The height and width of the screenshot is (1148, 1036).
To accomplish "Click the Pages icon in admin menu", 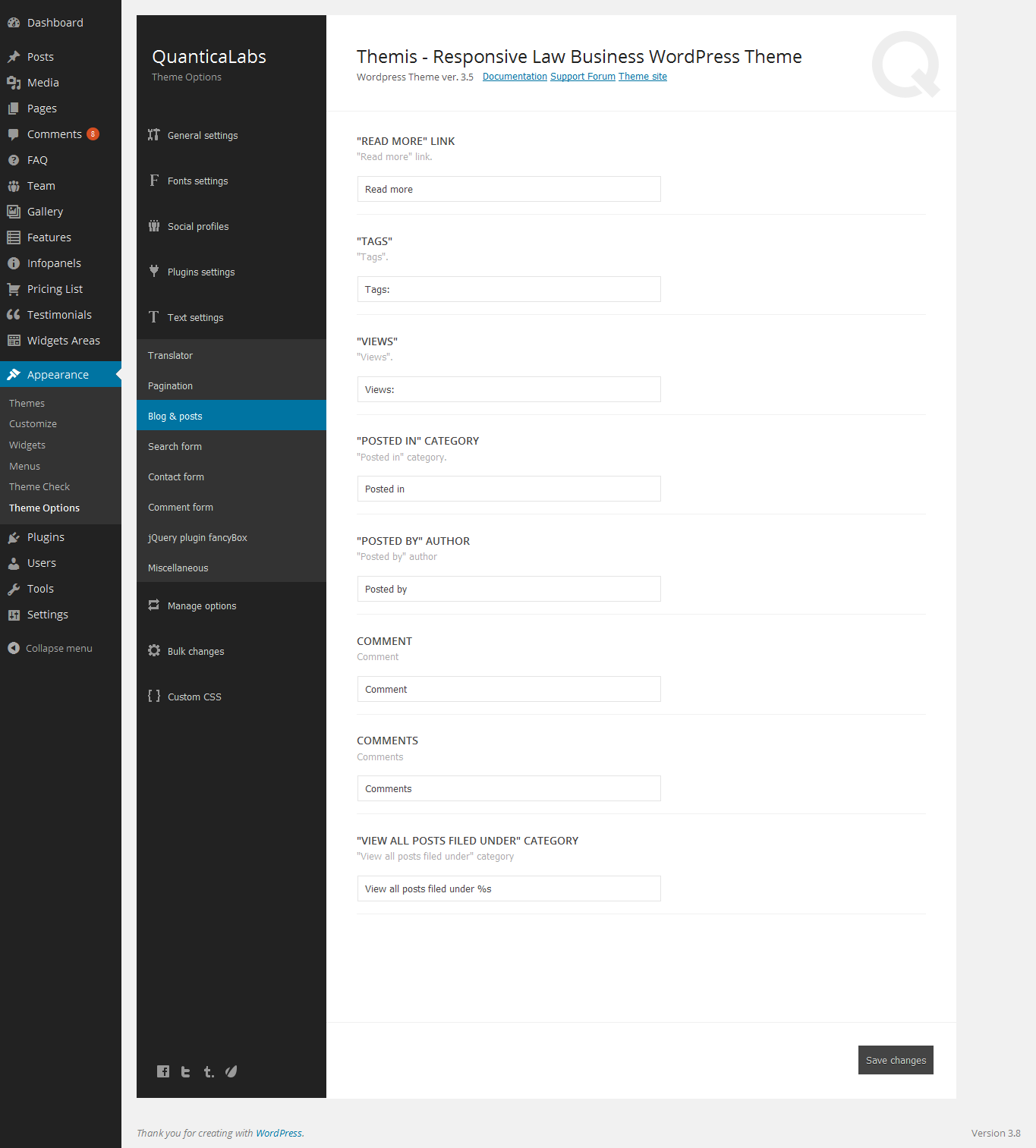I will point(14,109).
